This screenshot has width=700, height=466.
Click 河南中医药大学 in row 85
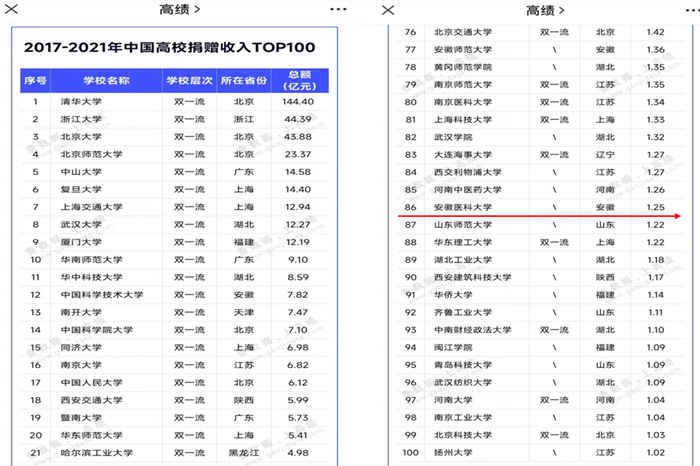click(x=468, y=190)
